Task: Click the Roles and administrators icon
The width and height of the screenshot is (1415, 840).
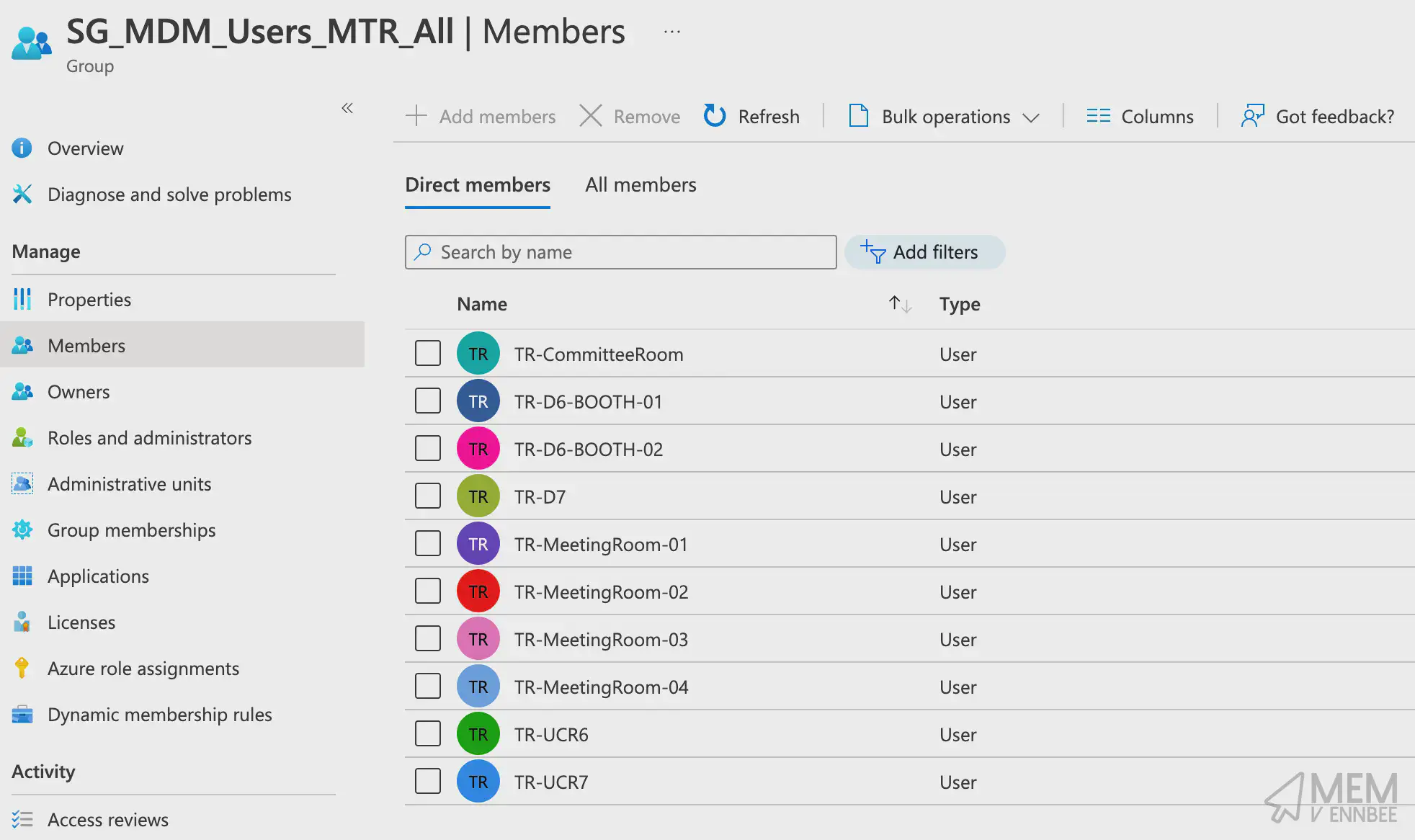Action: pos(22,437)
